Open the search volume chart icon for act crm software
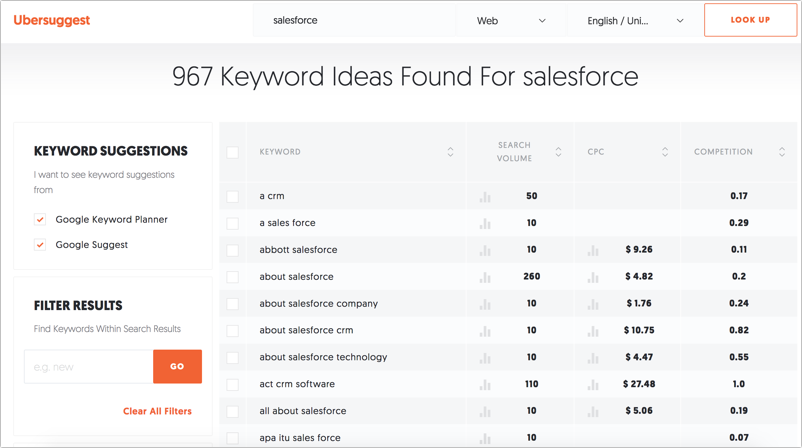The height and width of the screenshot is (448, 802). (485, 385)
